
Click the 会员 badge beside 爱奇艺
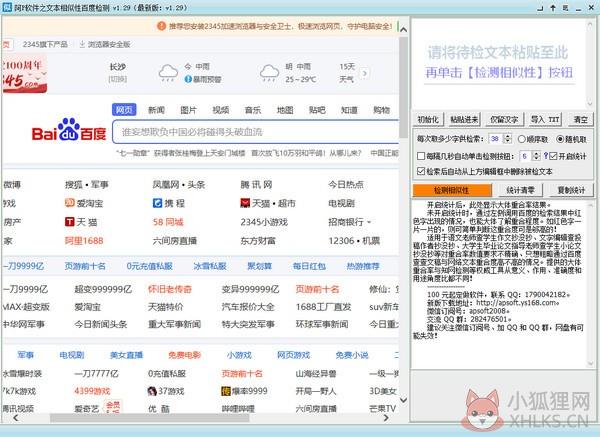coord(113,406)
